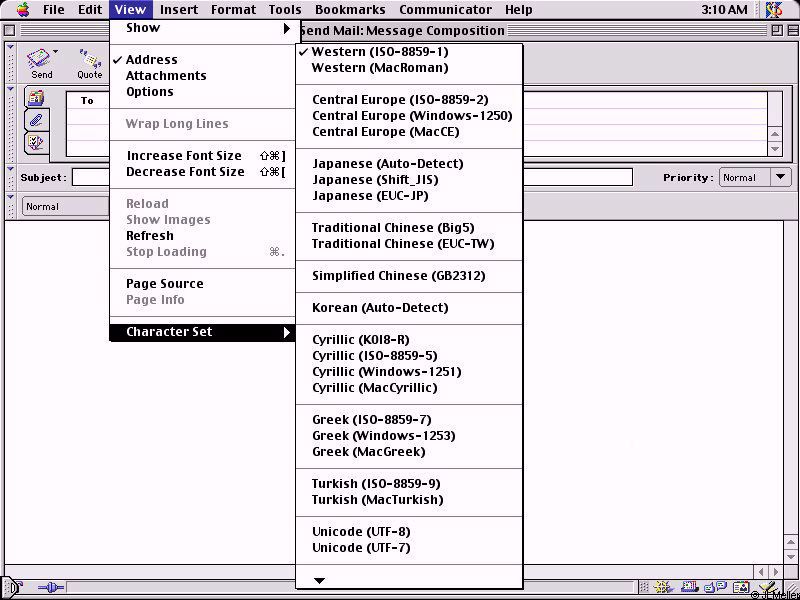Click the message body scroll down arrow
800x600 pixels.
(x=790, y=555)
